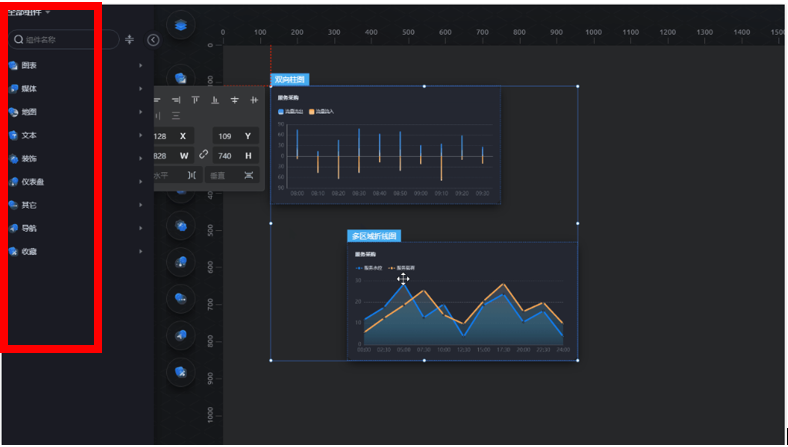
Task: Click the bottom-middle selection handle of the group
Action: point(424,360)
